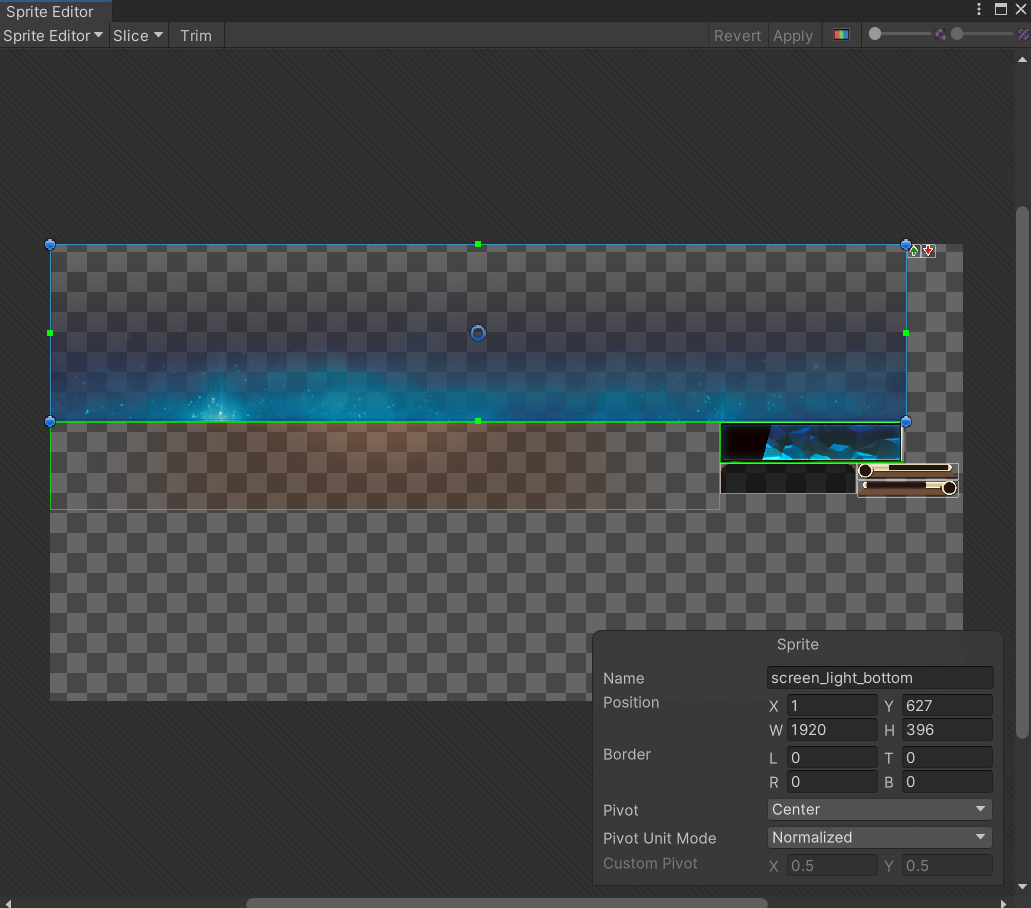Click the sprite width W field
Image resolution: width=1031 pixels, height=908 pixels.
(832, 730)
